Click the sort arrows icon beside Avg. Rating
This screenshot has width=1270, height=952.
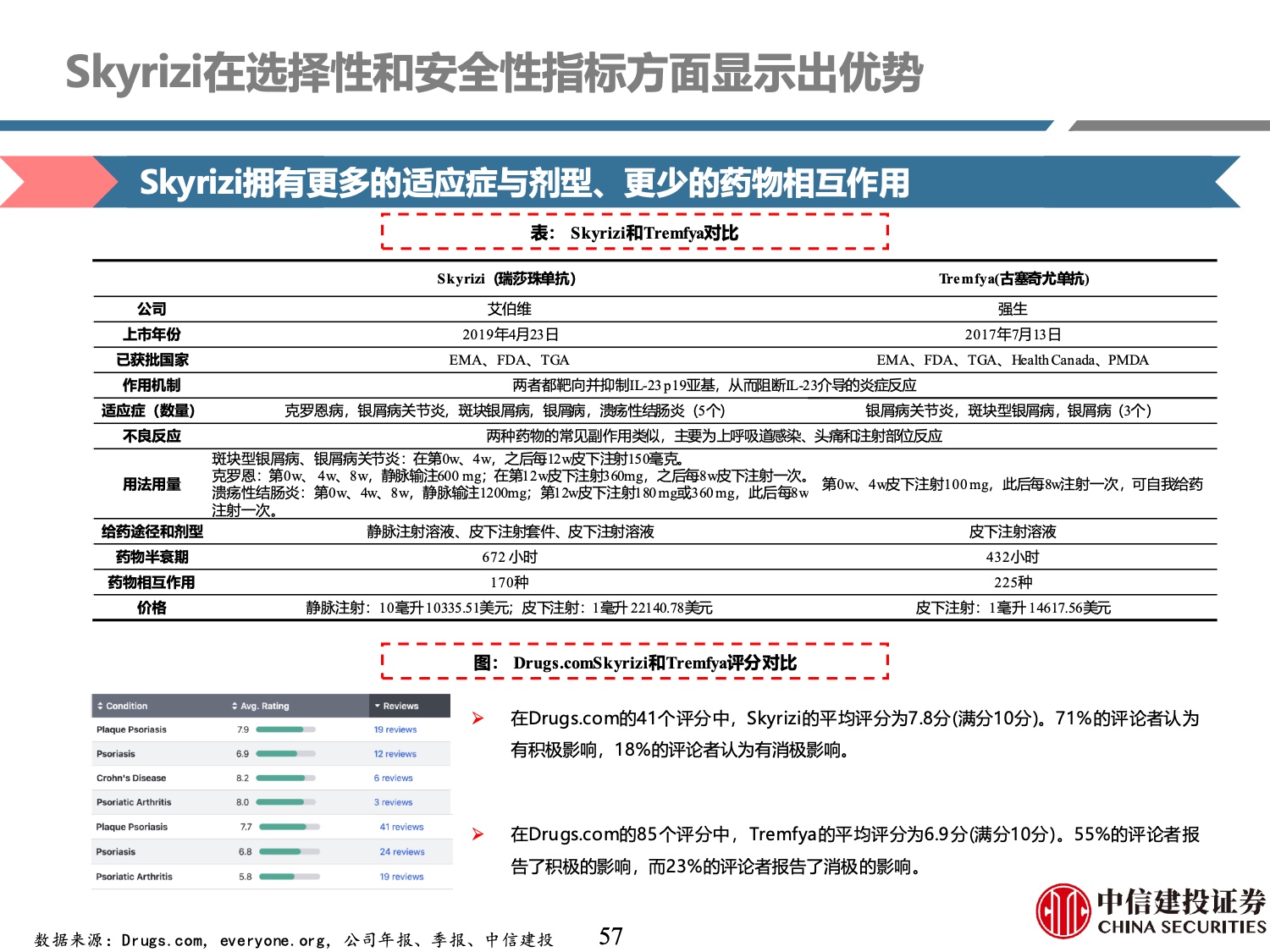tap(235, 706)
